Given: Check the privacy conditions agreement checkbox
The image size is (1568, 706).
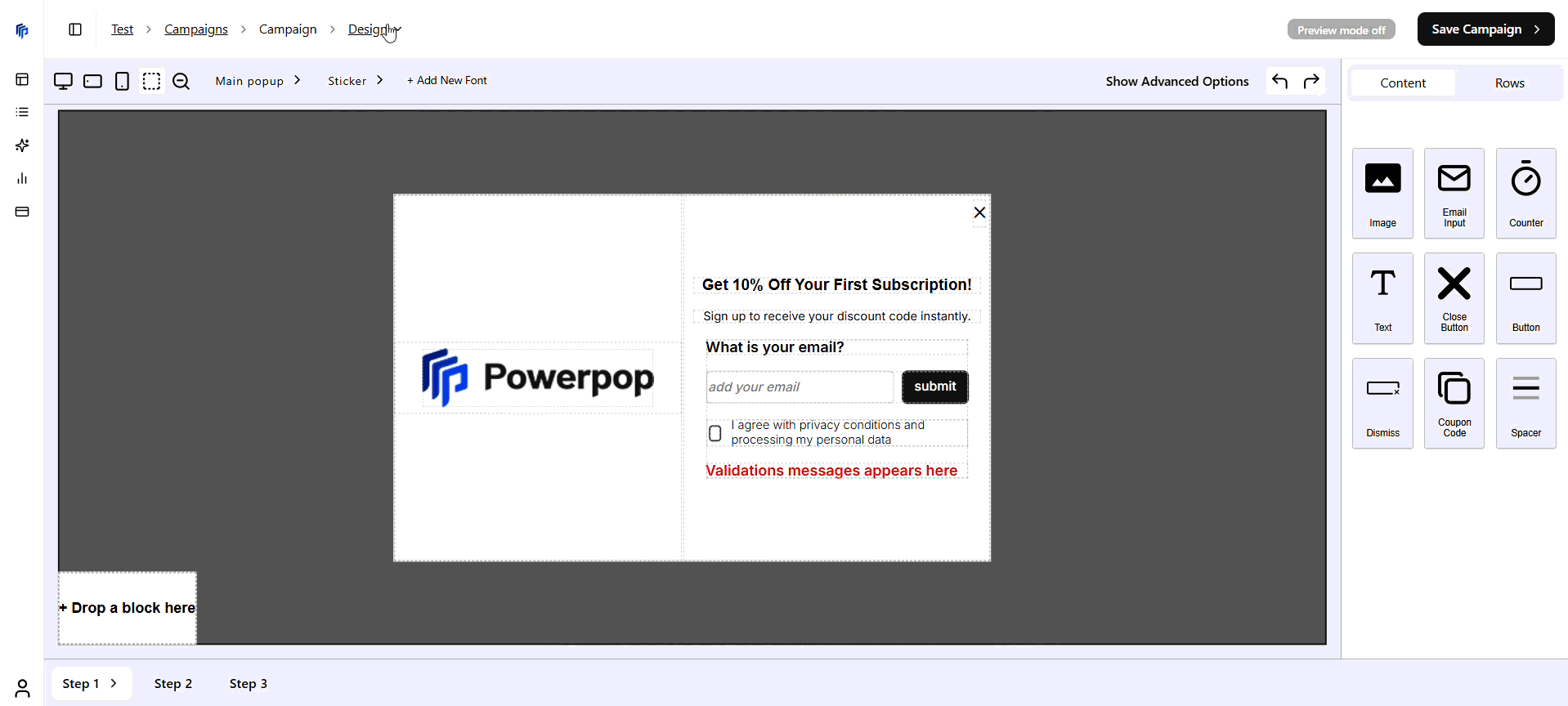Looking at the screenshot, I should pos(715,433).
